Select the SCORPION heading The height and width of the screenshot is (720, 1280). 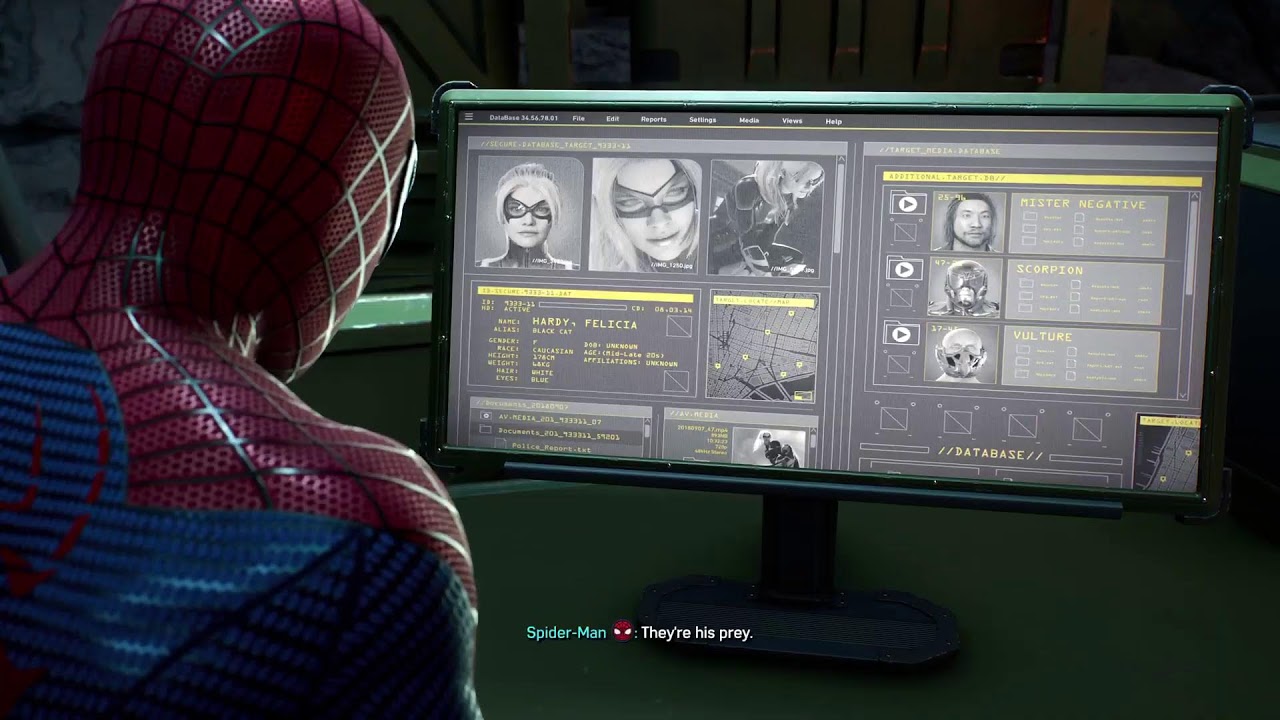[x=1050, y=270]
